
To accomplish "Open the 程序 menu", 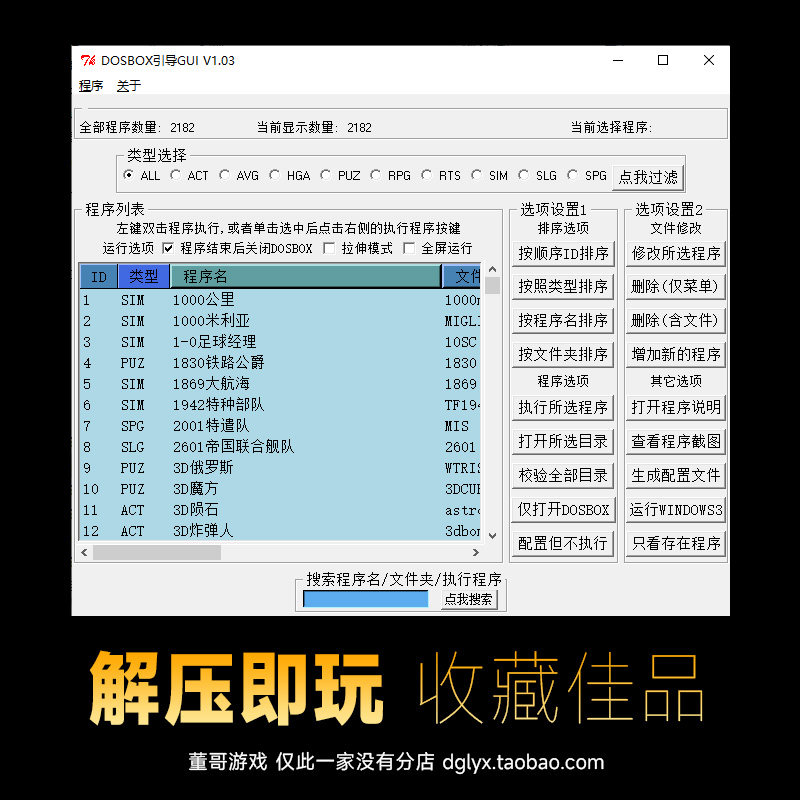I will click(x=91, y=86).
